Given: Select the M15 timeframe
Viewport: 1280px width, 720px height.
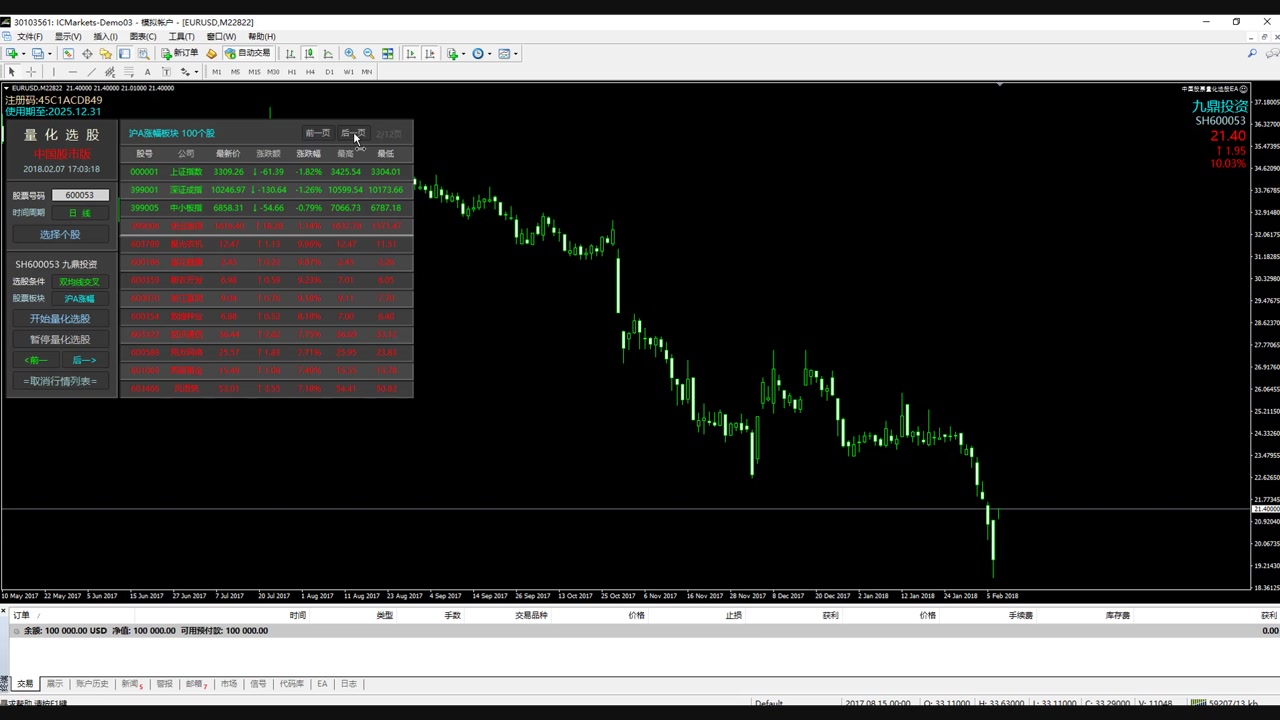Looking at the screenshot, I should tap(254, 72).
